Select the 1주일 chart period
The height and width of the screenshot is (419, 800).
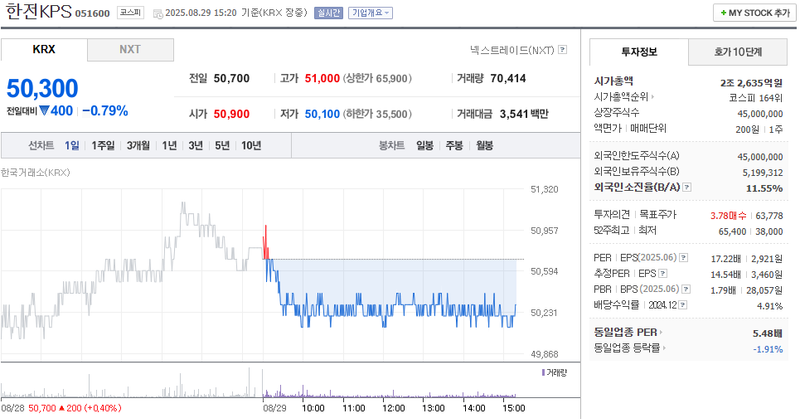[103, 145]
